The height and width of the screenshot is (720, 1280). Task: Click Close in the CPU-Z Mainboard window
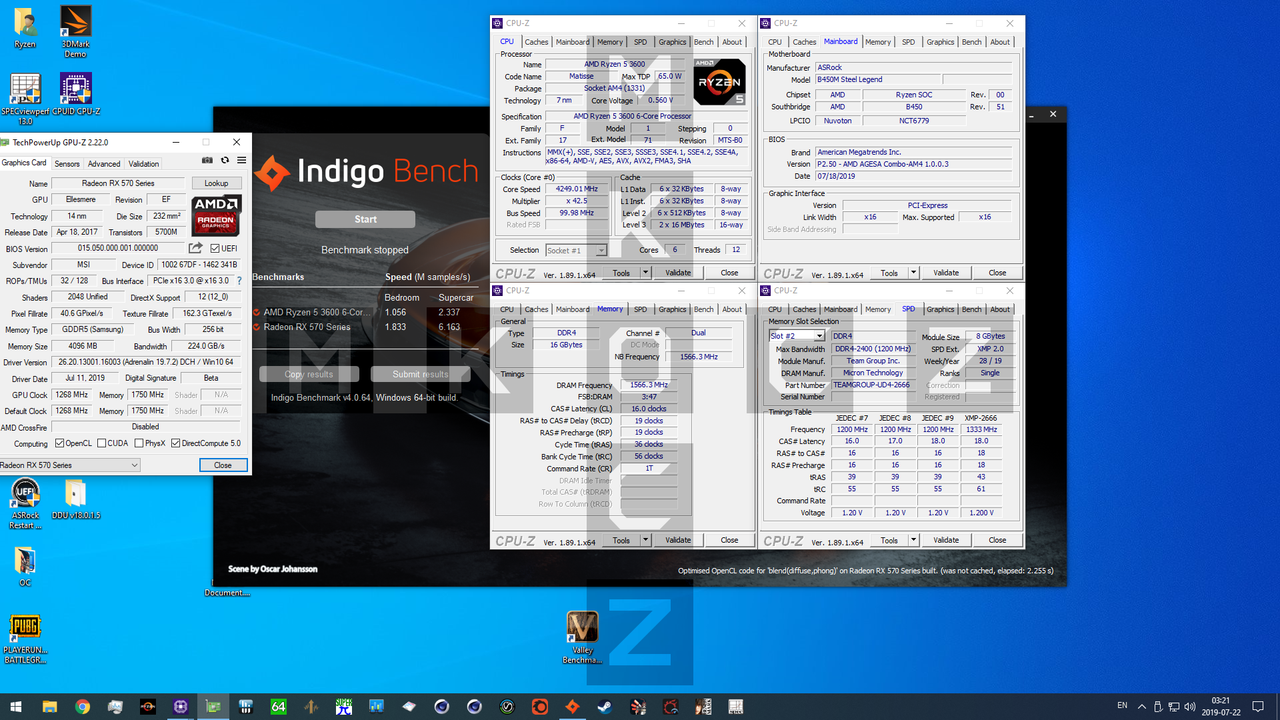pos(997,272)
